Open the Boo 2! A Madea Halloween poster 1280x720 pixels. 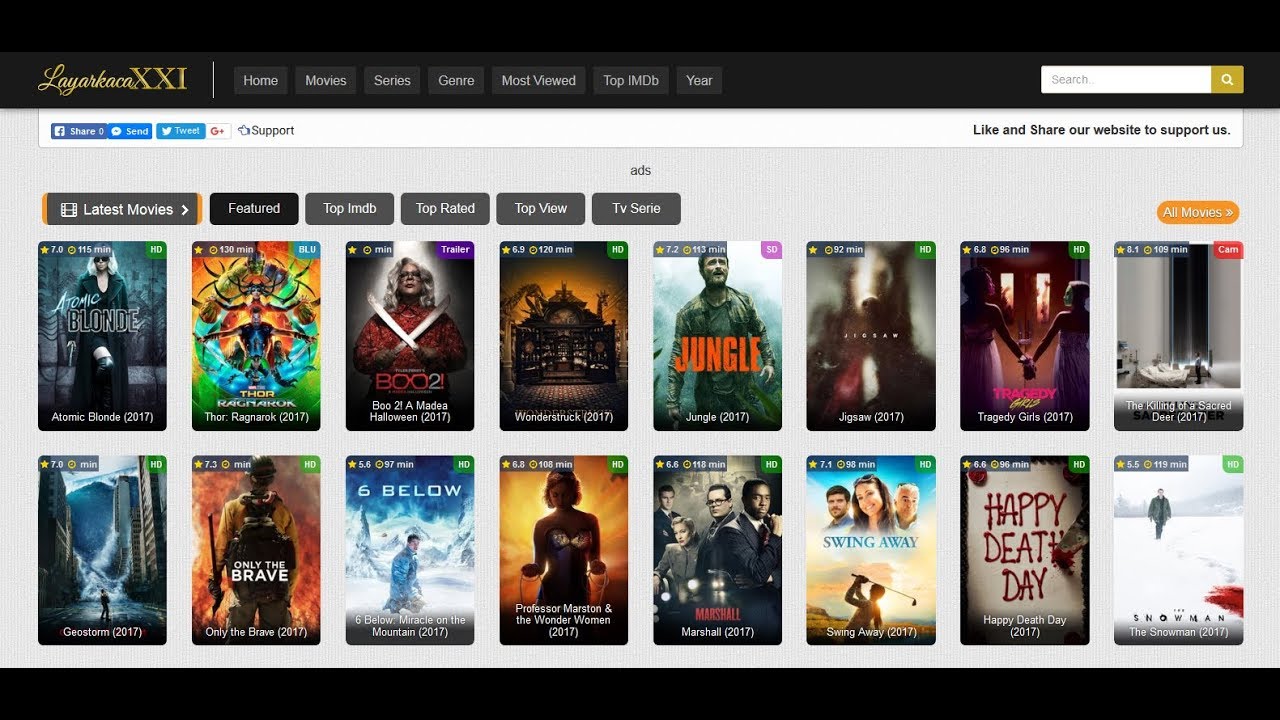pyautogui.click(x=410, y=336)
